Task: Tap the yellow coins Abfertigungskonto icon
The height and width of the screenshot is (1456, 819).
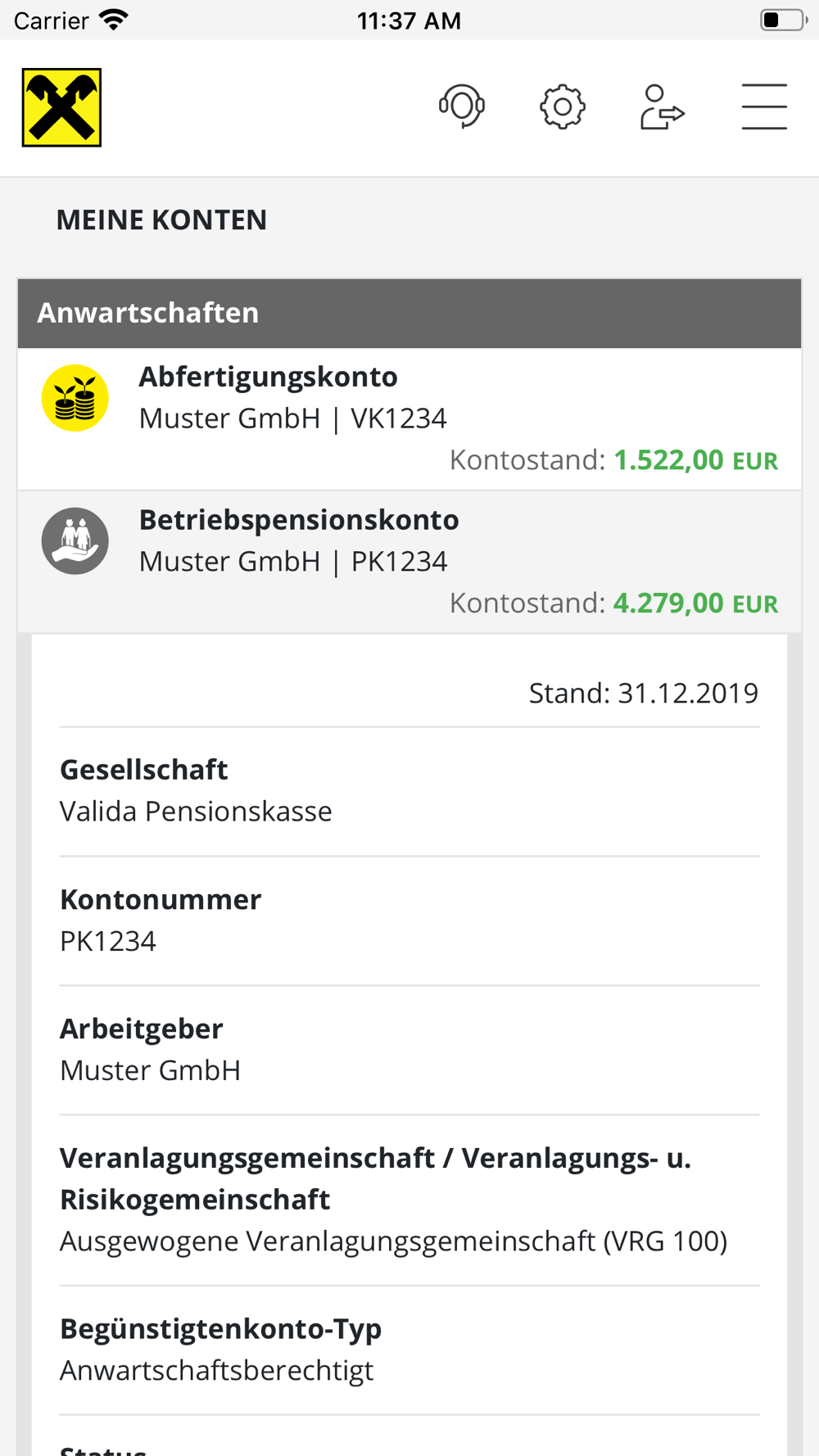Action: pos(75,398)
